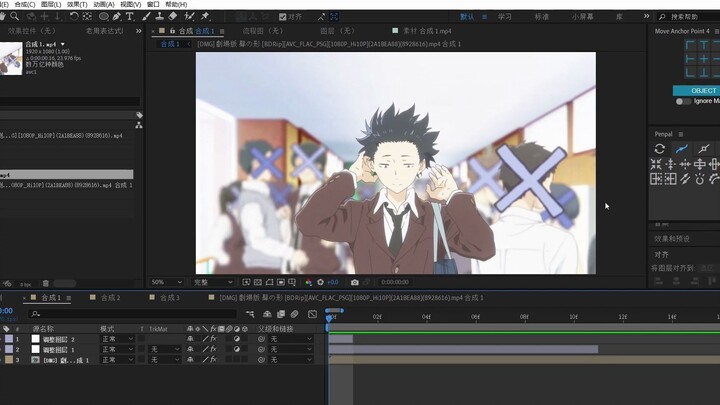Open TrkMat dropdown for layer 2

point(165,349)
